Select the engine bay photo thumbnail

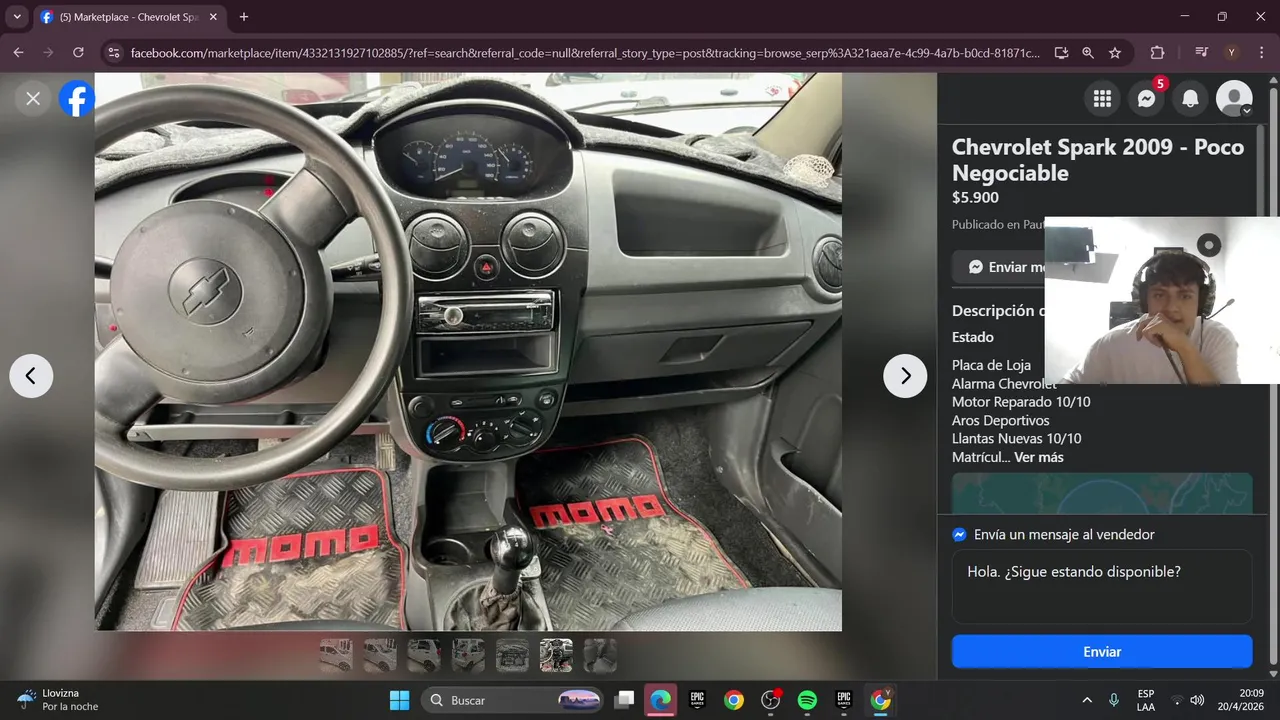click(512, 655)
